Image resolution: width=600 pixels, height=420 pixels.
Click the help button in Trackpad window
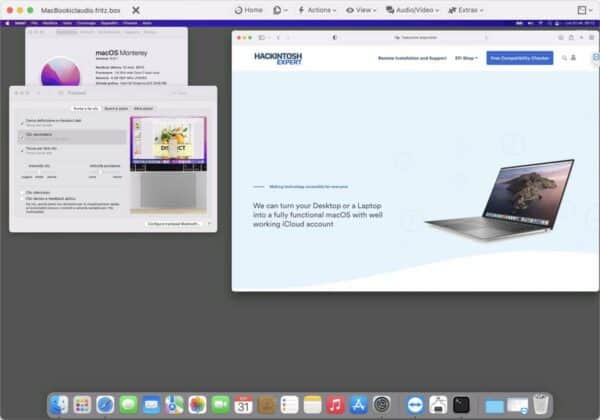(209, 224)
